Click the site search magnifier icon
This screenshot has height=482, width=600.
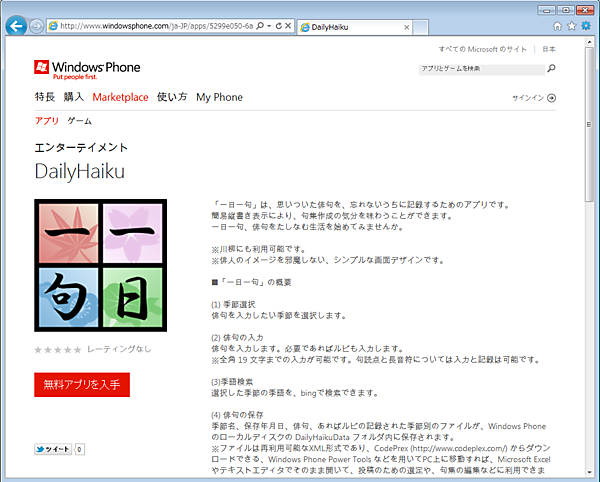551,68
